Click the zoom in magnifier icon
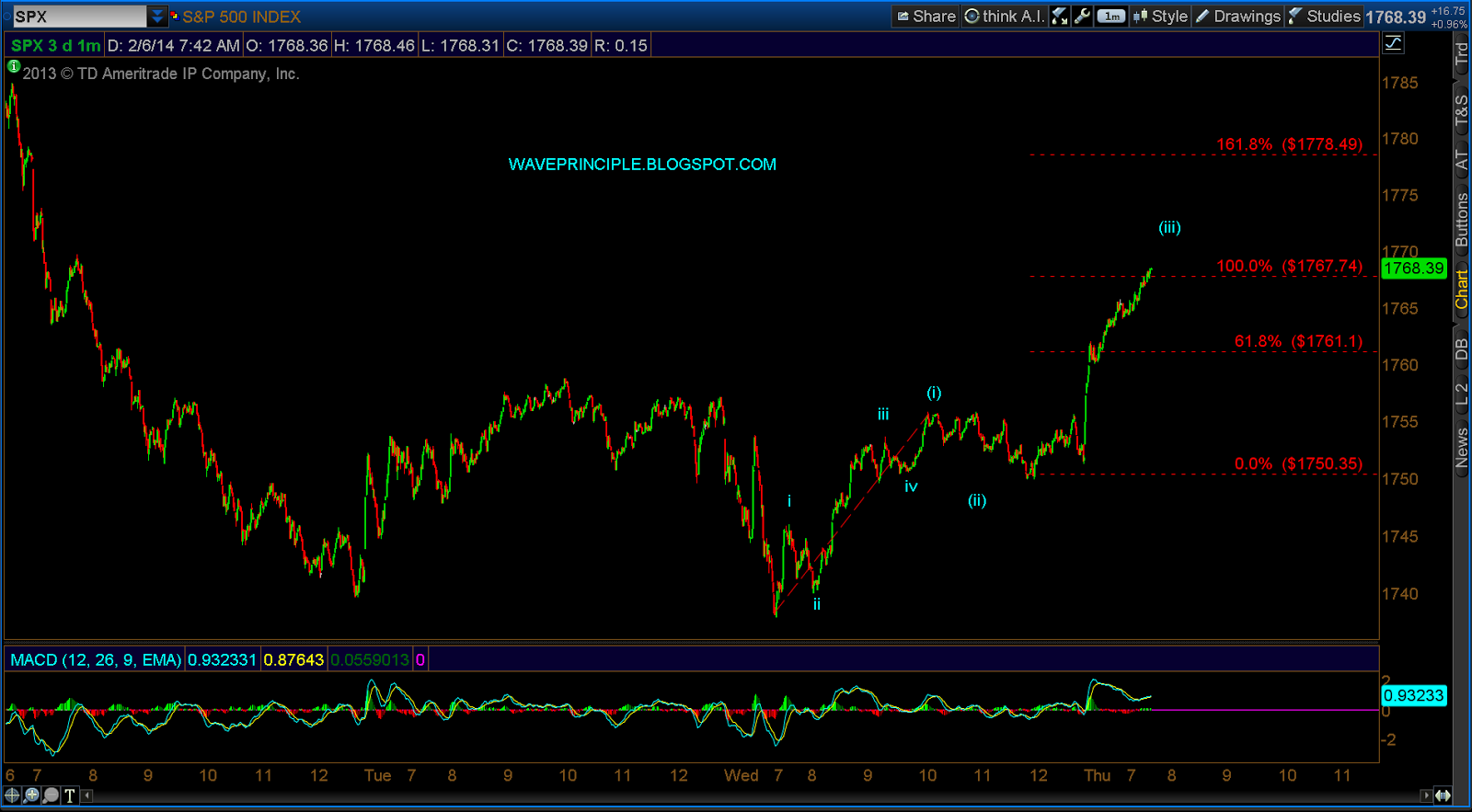The height and width of the screenshot is (812, 1472). coord(32,795)
